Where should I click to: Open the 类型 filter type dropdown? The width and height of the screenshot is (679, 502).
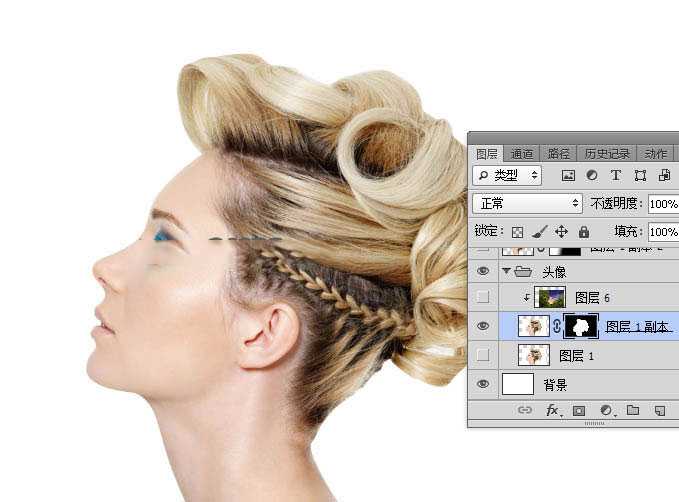(507, 175)
